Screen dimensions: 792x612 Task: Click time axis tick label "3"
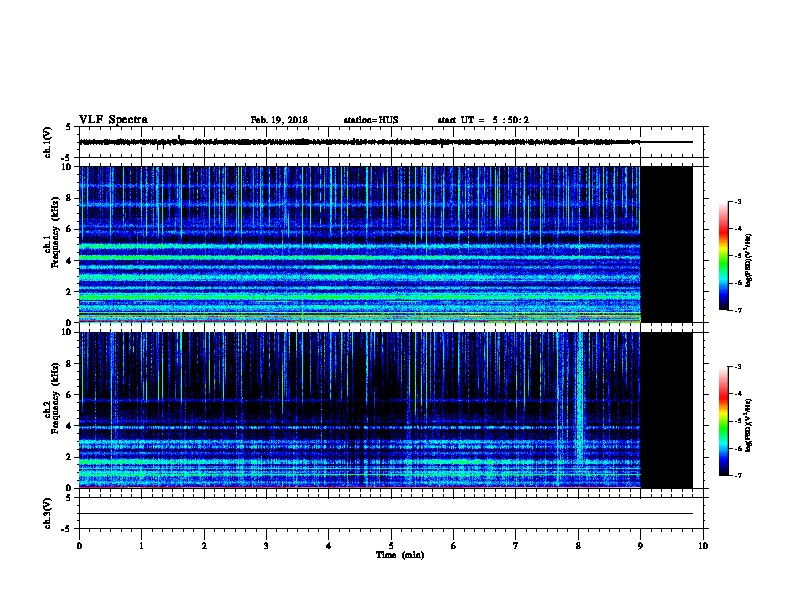[x=266, y=546]
